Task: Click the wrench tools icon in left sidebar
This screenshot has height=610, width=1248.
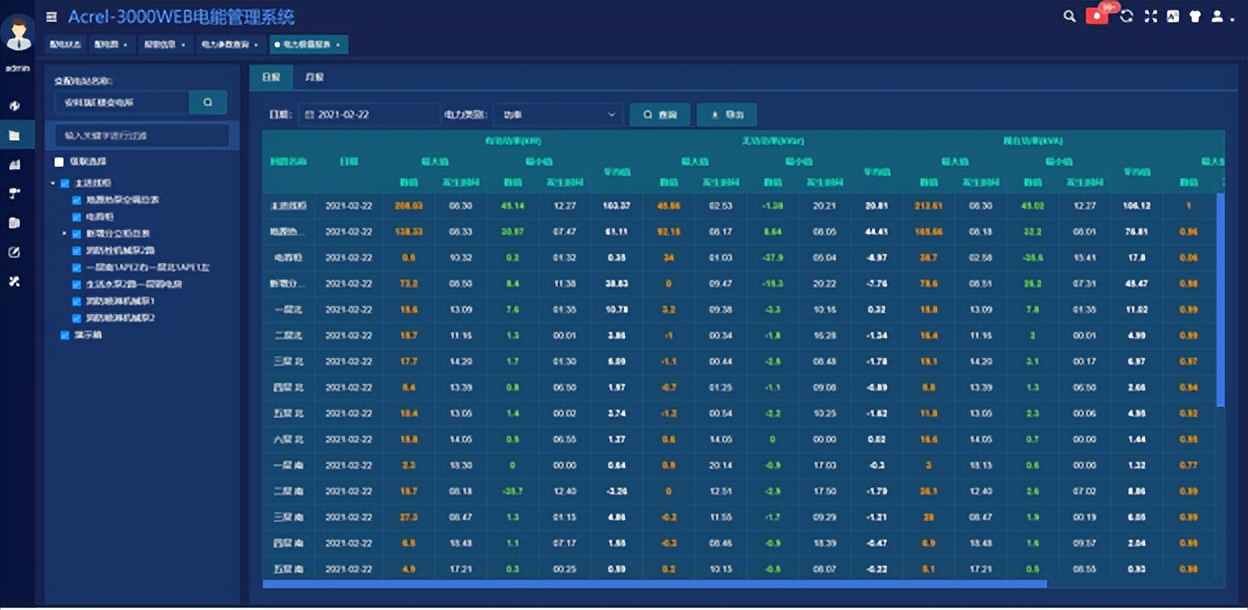Action: pyautogui.click(x=14, y=282)
